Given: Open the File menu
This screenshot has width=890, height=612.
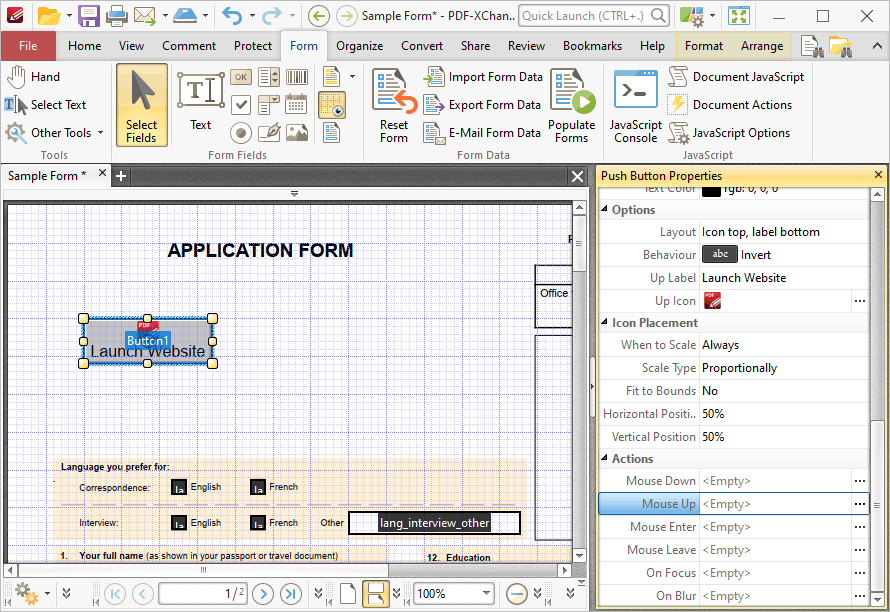Looking at the screenshot, I should coord(28,46).
